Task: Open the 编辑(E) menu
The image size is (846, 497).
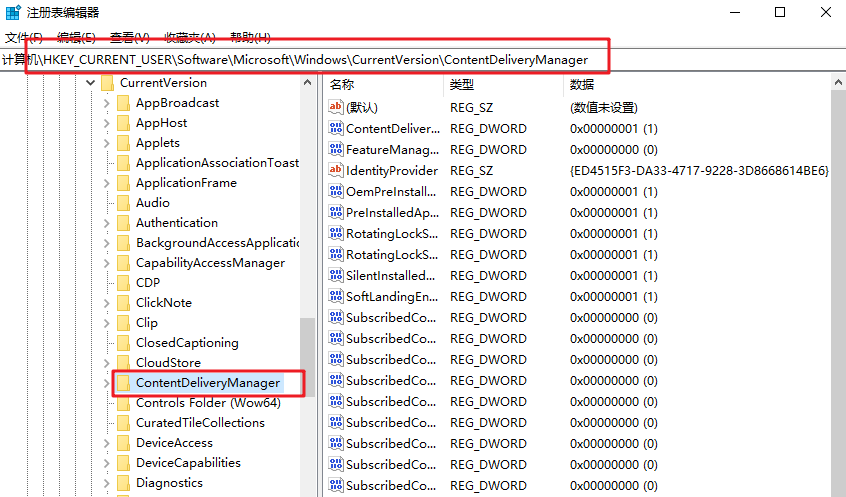Action: 76,37
